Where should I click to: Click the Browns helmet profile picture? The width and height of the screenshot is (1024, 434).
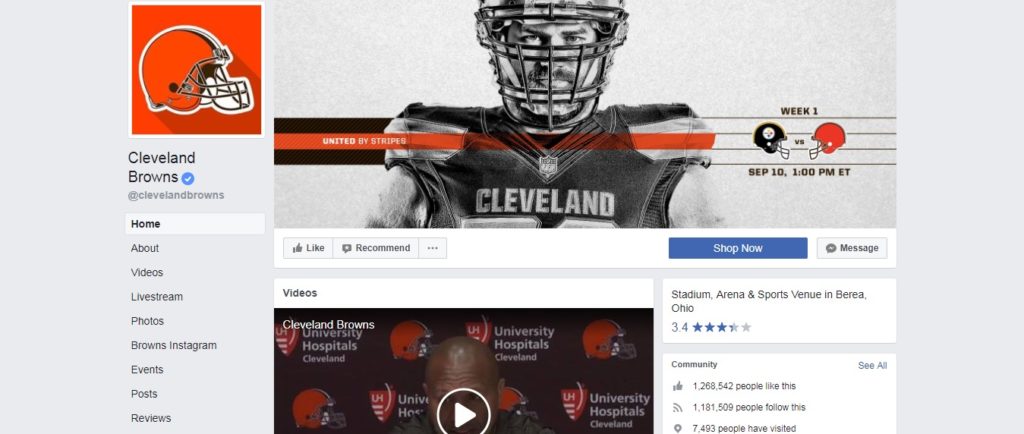pyautogui.click(x=195, y=70)
